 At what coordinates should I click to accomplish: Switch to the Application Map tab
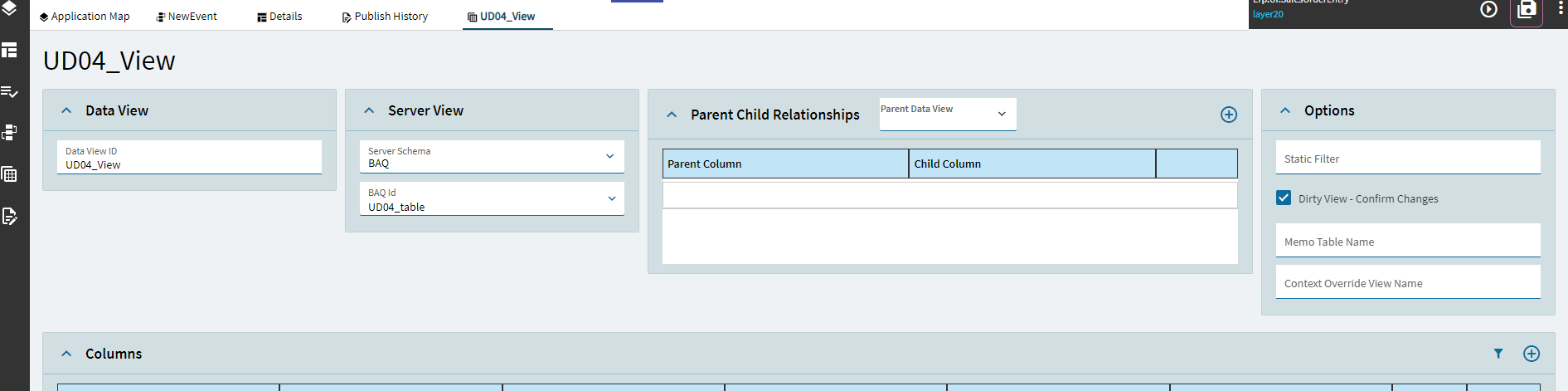tap(85, 17)
